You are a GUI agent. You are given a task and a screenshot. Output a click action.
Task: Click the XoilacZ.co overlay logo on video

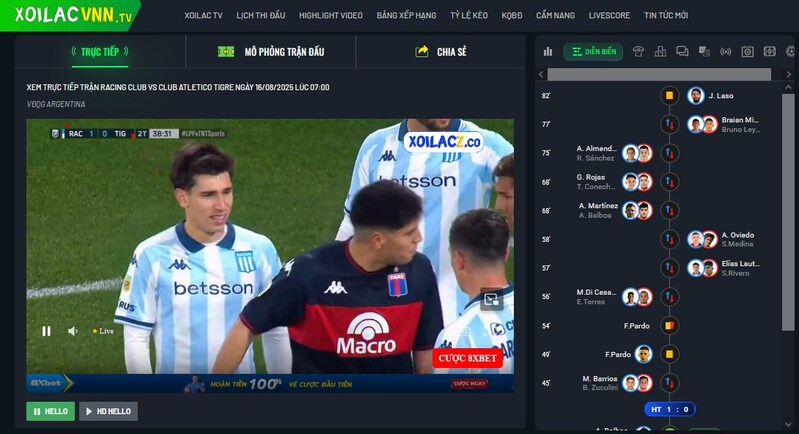click(444, 142)
